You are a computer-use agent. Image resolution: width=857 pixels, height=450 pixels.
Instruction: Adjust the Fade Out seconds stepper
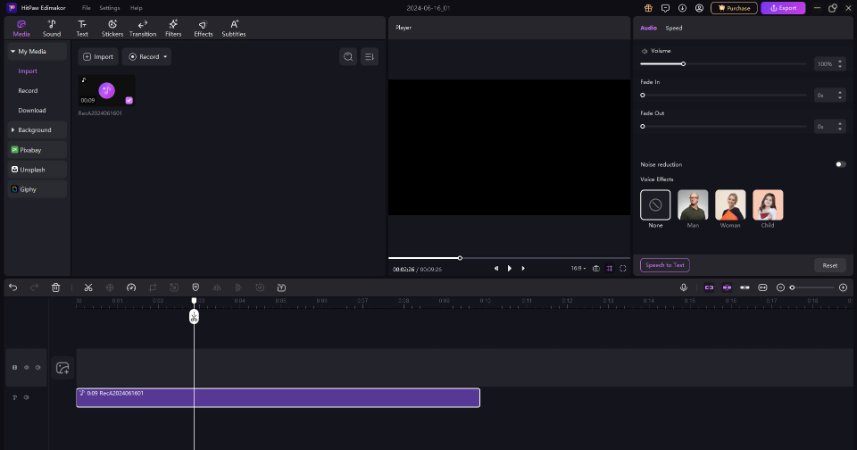point(840,126)
